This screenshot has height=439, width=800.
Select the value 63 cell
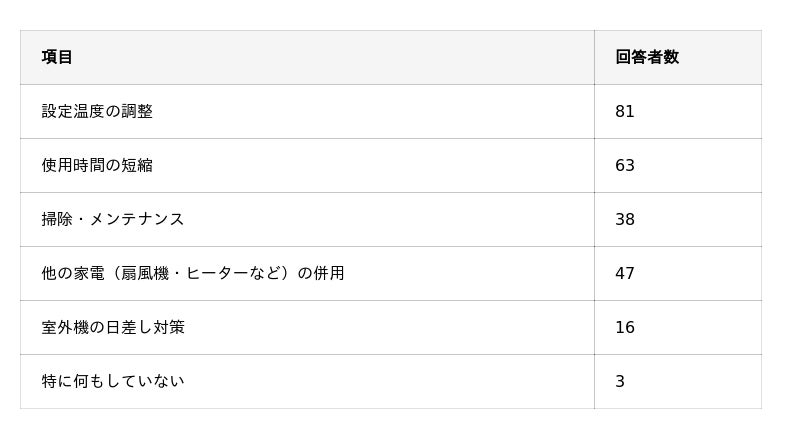click(625, 165)
